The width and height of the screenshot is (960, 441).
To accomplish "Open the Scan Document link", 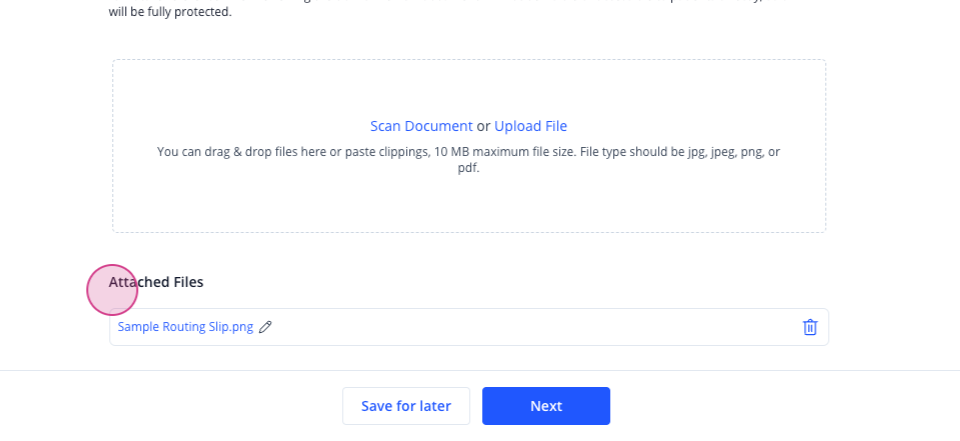I will 421,126.
